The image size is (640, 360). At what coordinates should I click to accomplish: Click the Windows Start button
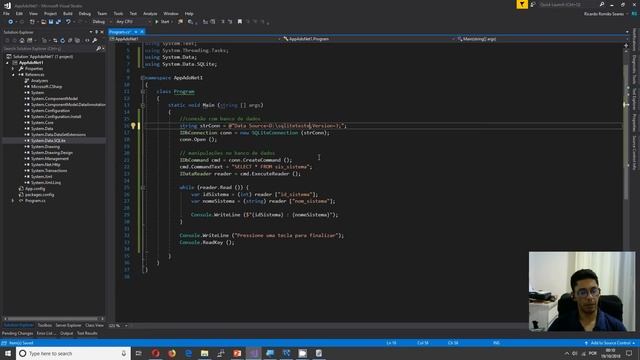tap(8, 353)
